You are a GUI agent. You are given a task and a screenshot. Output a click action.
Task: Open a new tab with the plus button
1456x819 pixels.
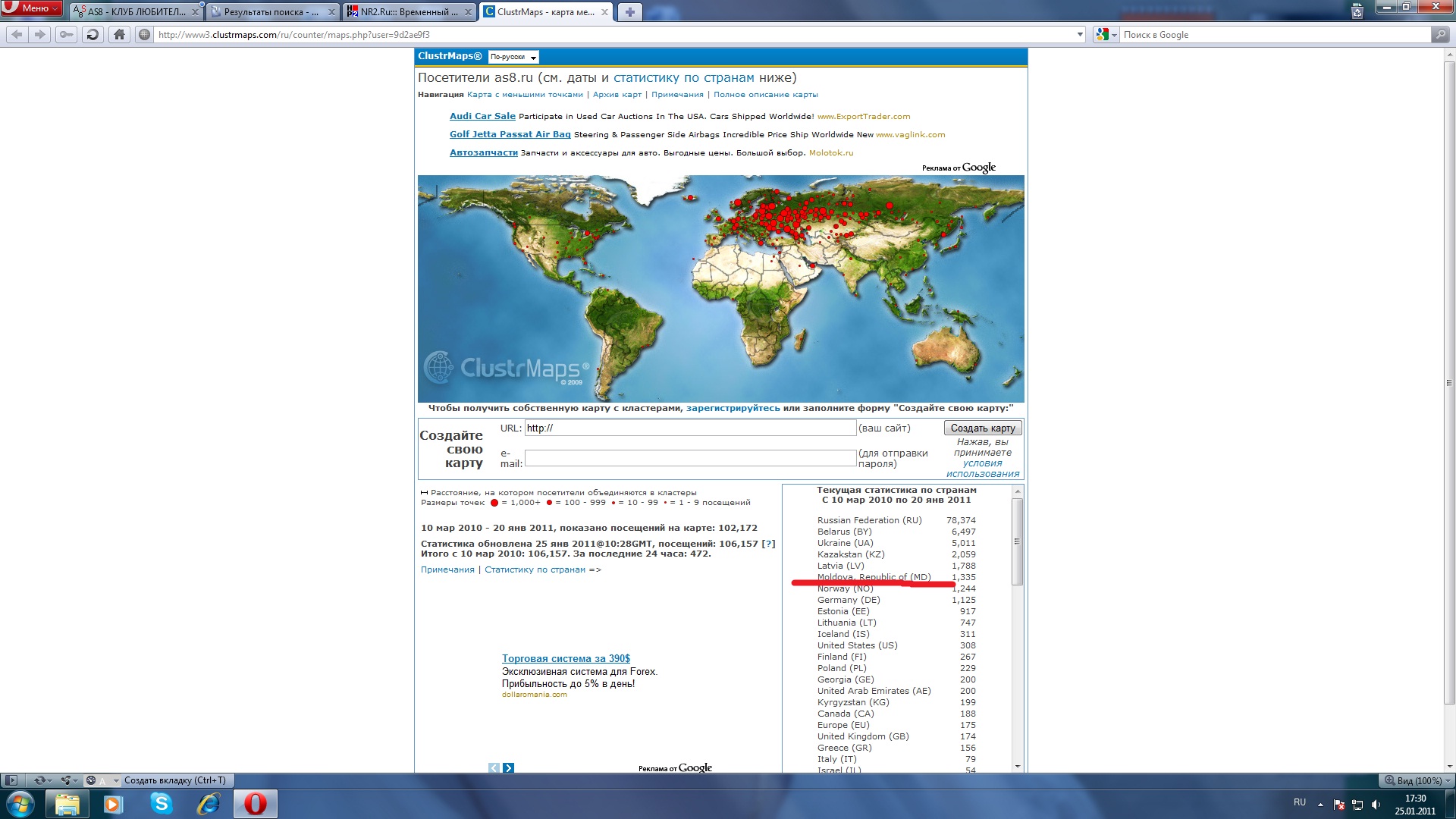(629, 11)
